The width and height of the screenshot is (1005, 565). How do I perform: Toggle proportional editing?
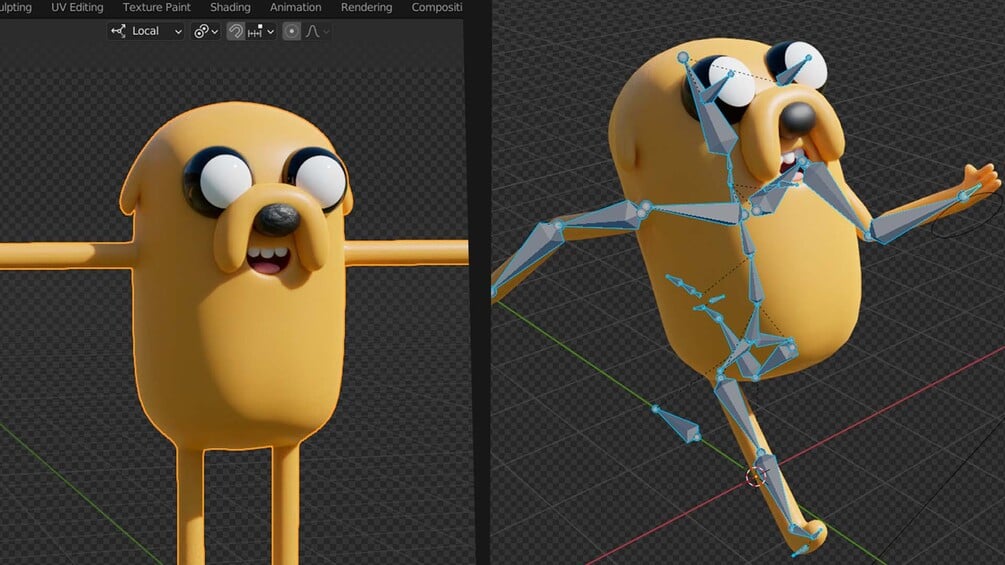coord(291,31)
